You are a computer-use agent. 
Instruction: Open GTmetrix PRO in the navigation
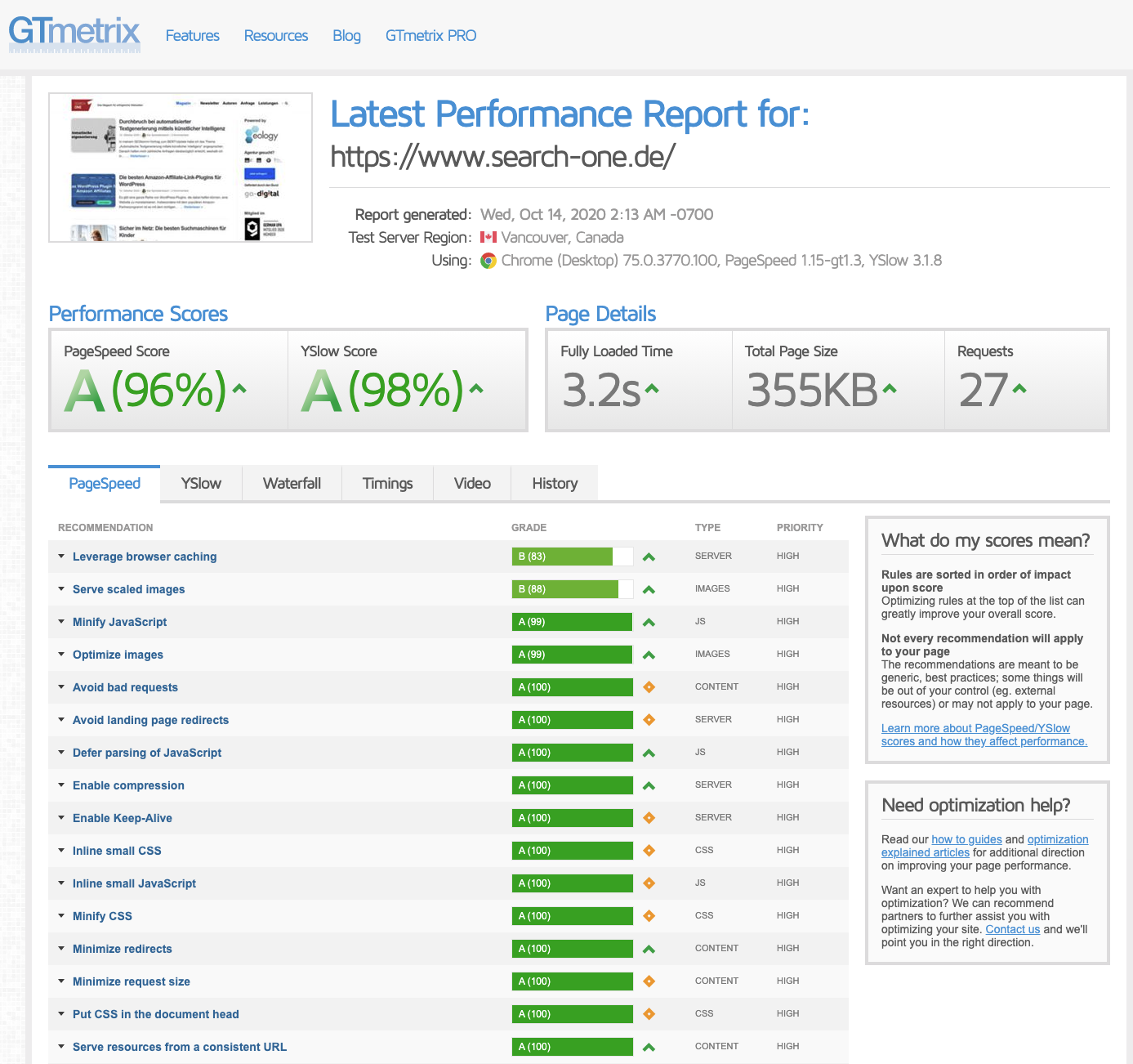click(430, 35)
